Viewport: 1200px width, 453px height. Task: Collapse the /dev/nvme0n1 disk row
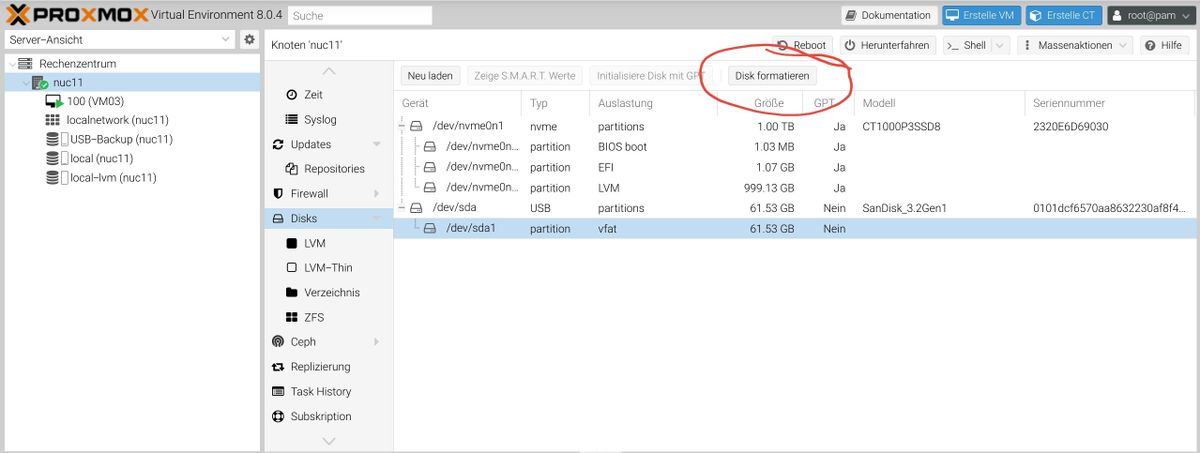click(404, 127)
